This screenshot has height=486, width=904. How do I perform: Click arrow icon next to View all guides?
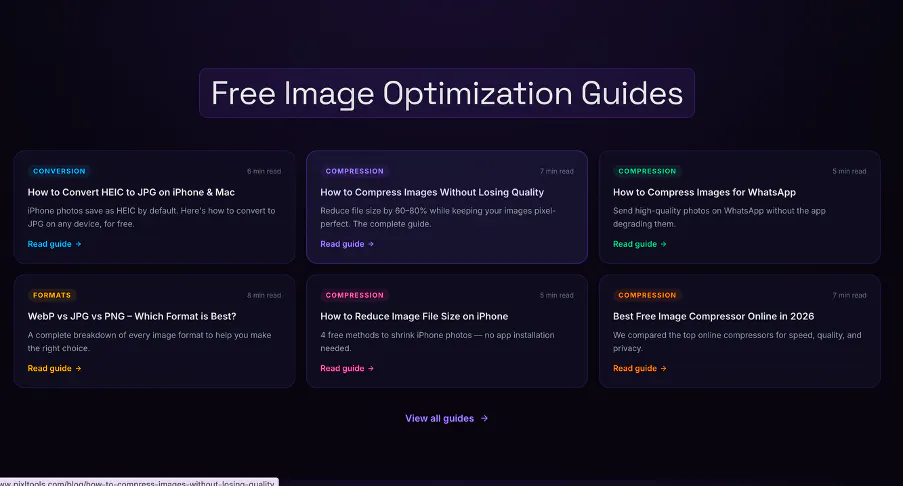pos(484,419)
